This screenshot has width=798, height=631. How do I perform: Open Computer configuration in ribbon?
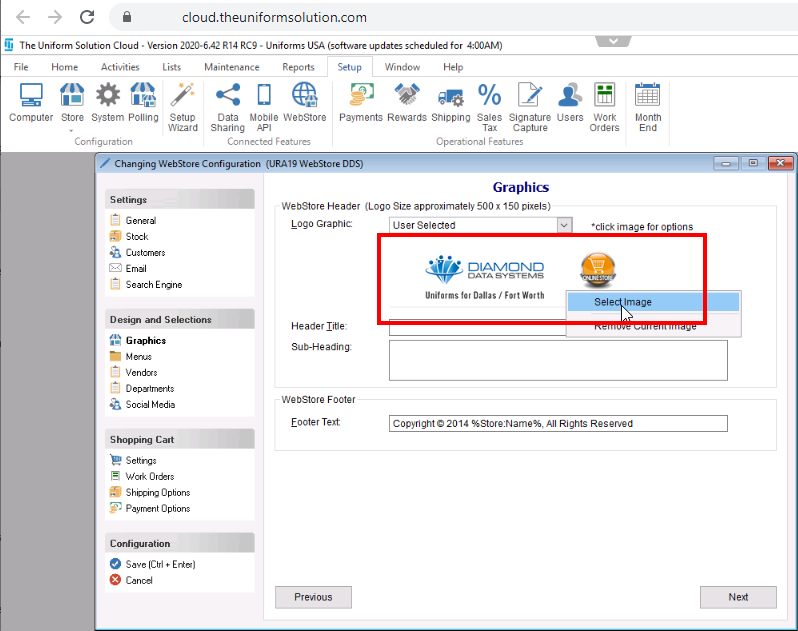31,103
